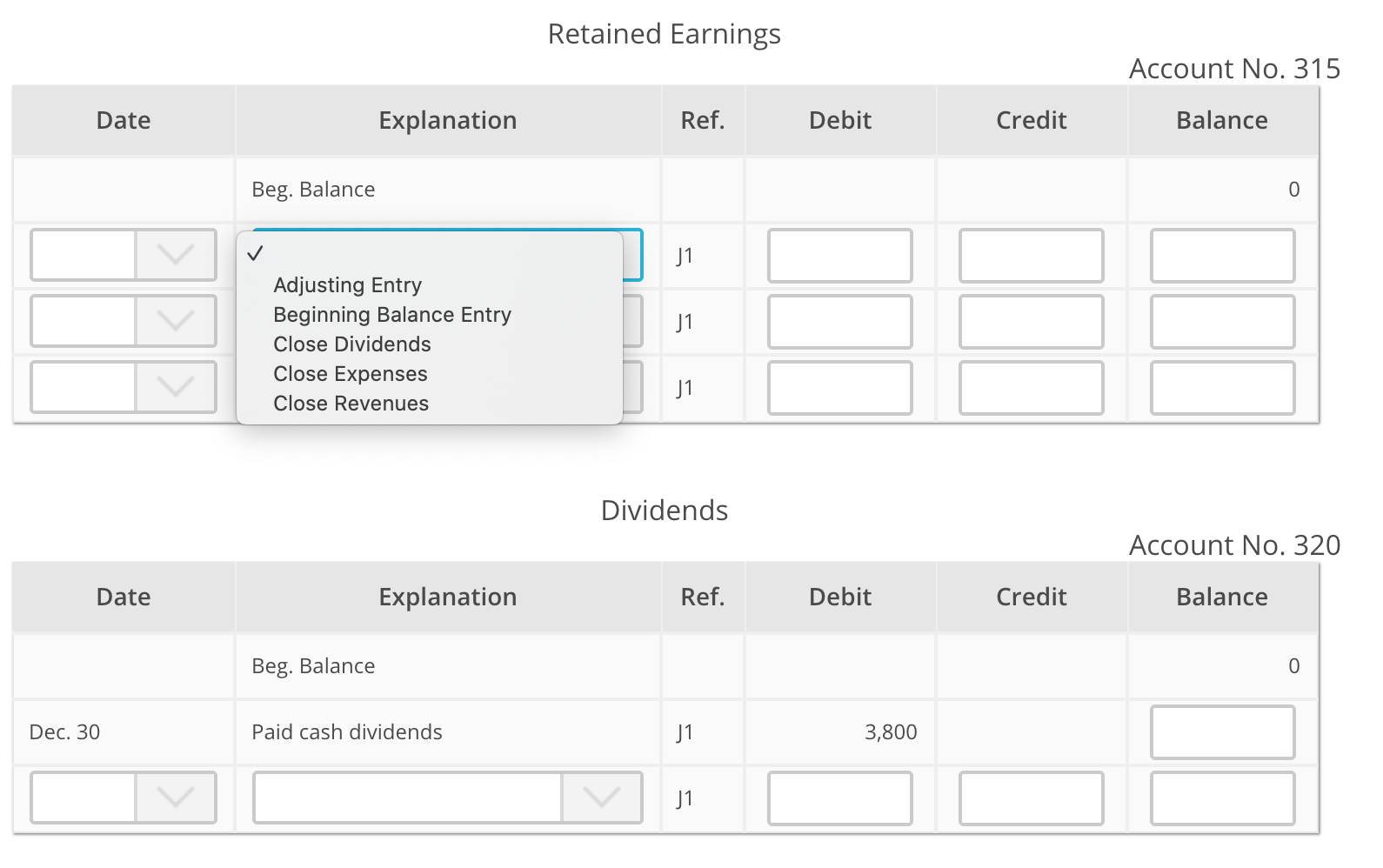Select the blank checked option in dropdown
The height and width of the screenshot is (868, 1383).
coord(430,254)
